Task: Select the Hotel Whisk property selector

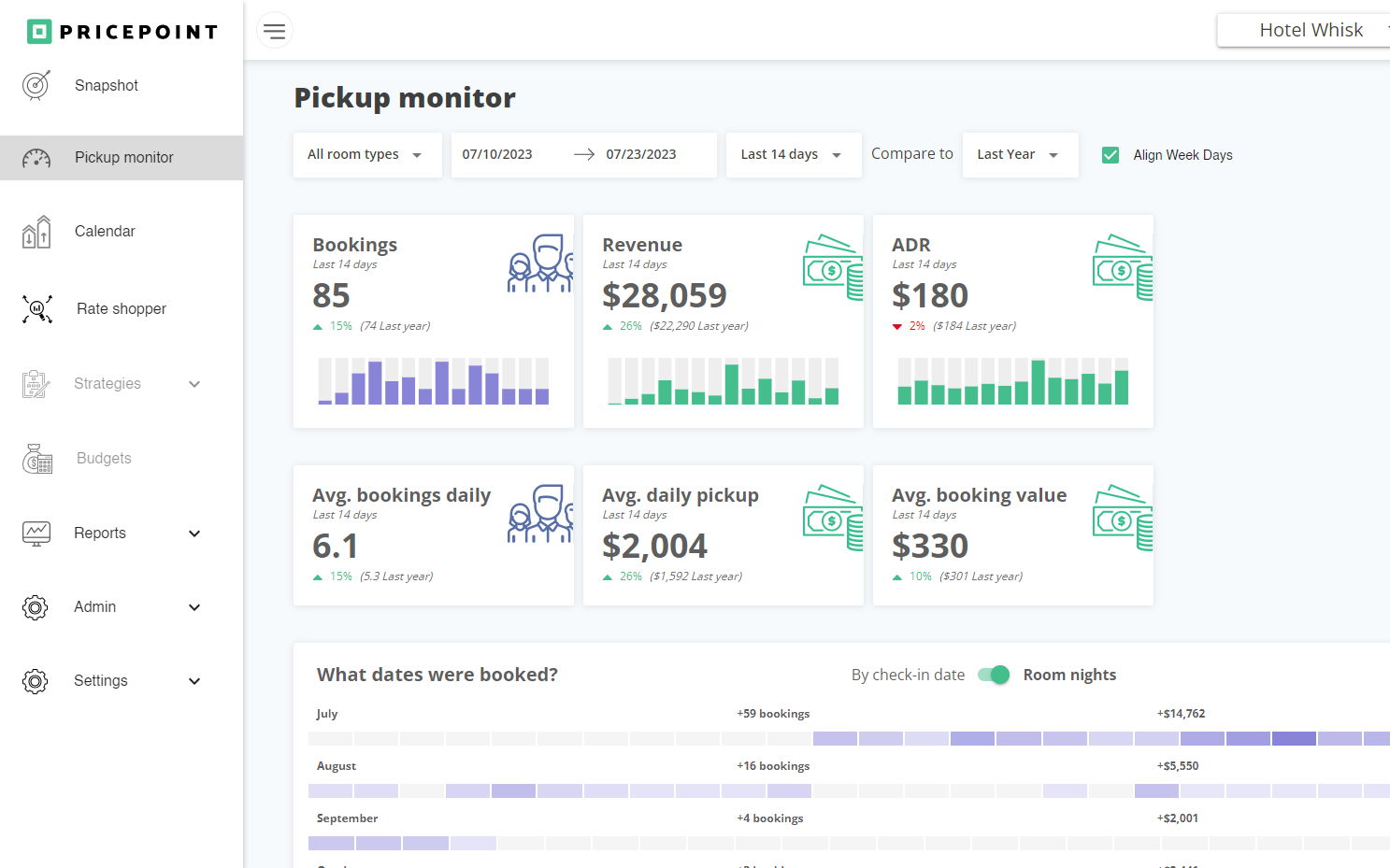Action: 1311,30
